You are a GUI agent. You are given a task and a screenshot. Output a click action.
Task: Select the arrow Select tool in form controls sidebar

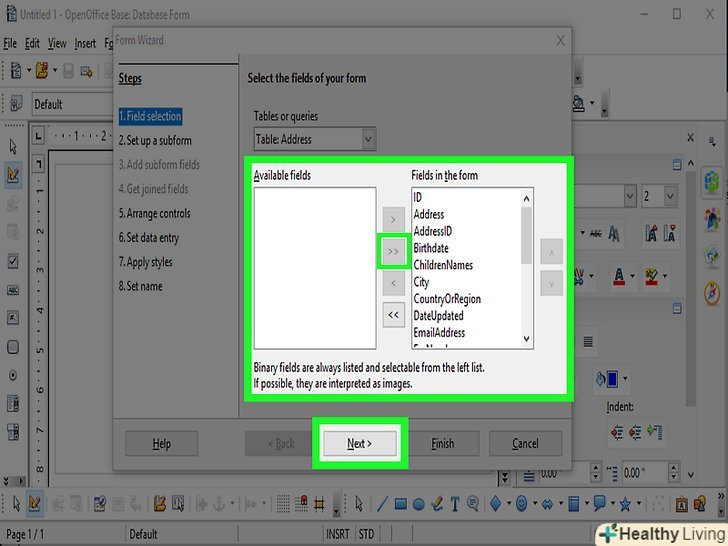(x=13, y=146)
